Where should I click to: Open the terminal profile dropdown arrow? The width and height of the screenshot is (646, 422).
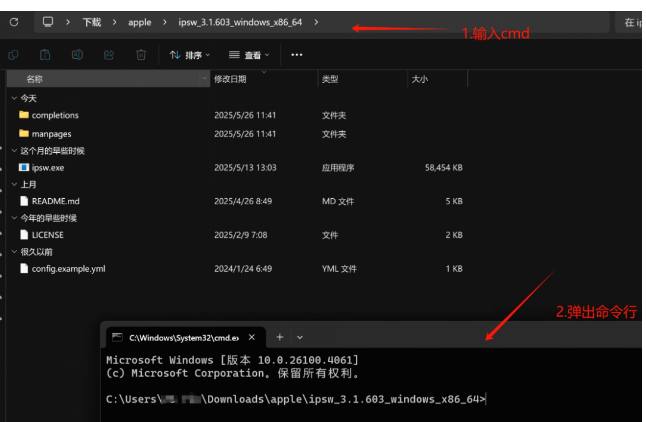(x=300, y=338)
